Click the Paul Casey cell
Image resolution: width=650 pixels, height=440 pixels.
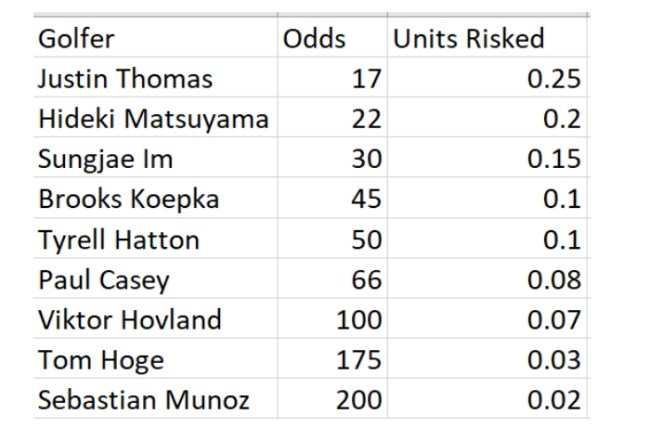click(104, 280)
